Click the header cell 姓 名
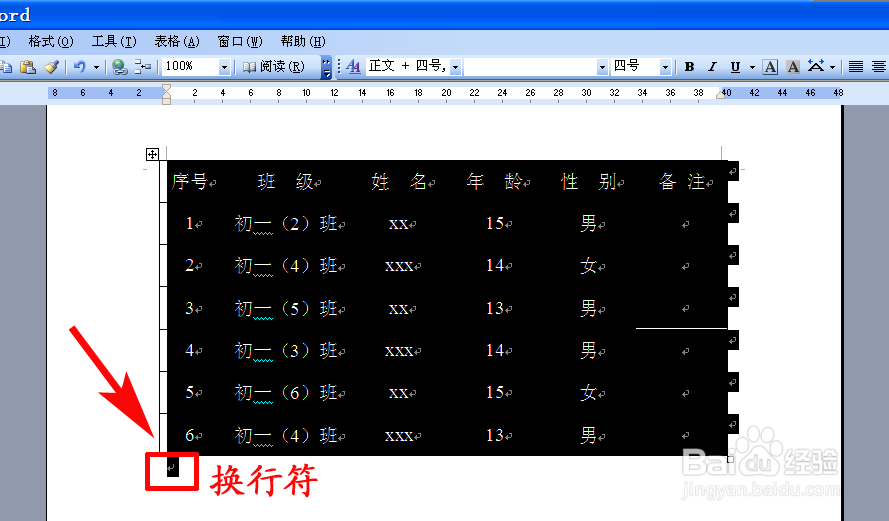889x521 pixels. pyautogui.click(x=399, y=181)
